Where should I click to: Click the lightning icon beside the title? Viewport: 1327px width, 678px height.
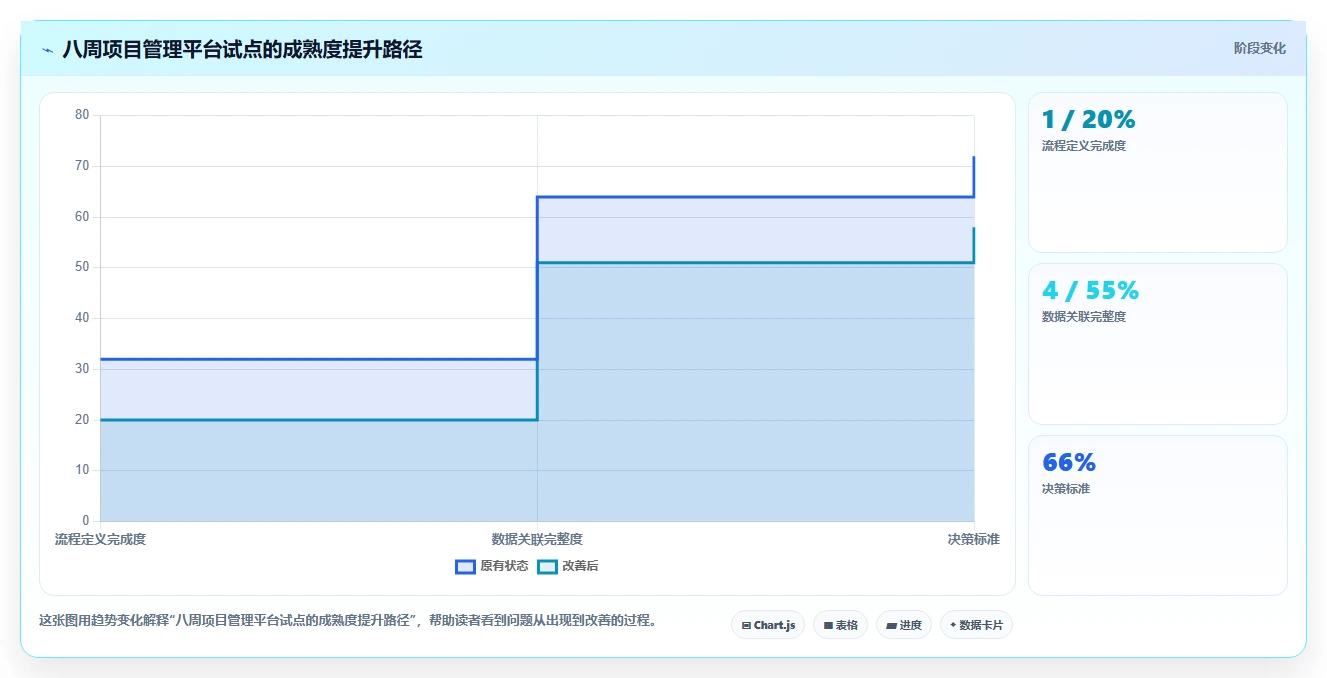(47, 49)
